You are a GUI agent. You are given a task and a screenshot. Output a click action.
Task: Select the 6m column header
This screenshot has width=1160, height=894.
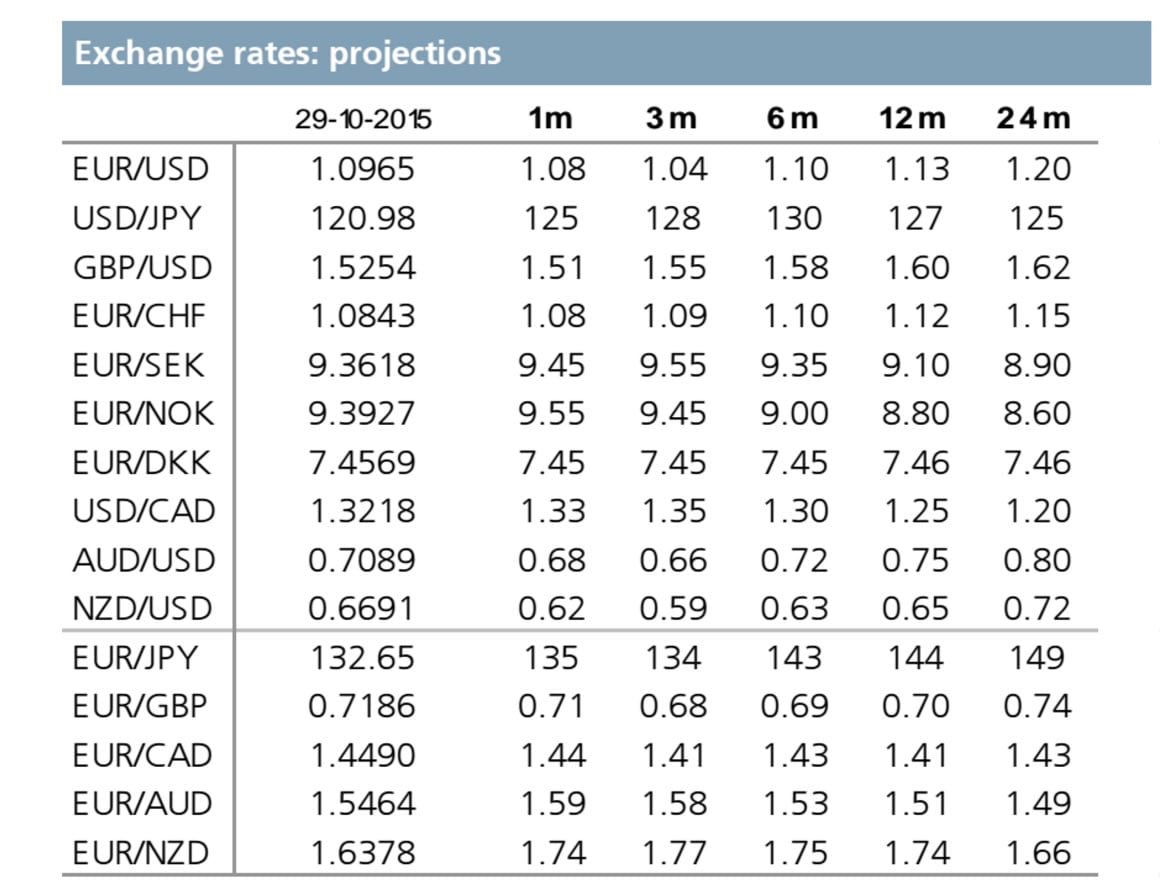pyautogui.click(x=793, y=119)
